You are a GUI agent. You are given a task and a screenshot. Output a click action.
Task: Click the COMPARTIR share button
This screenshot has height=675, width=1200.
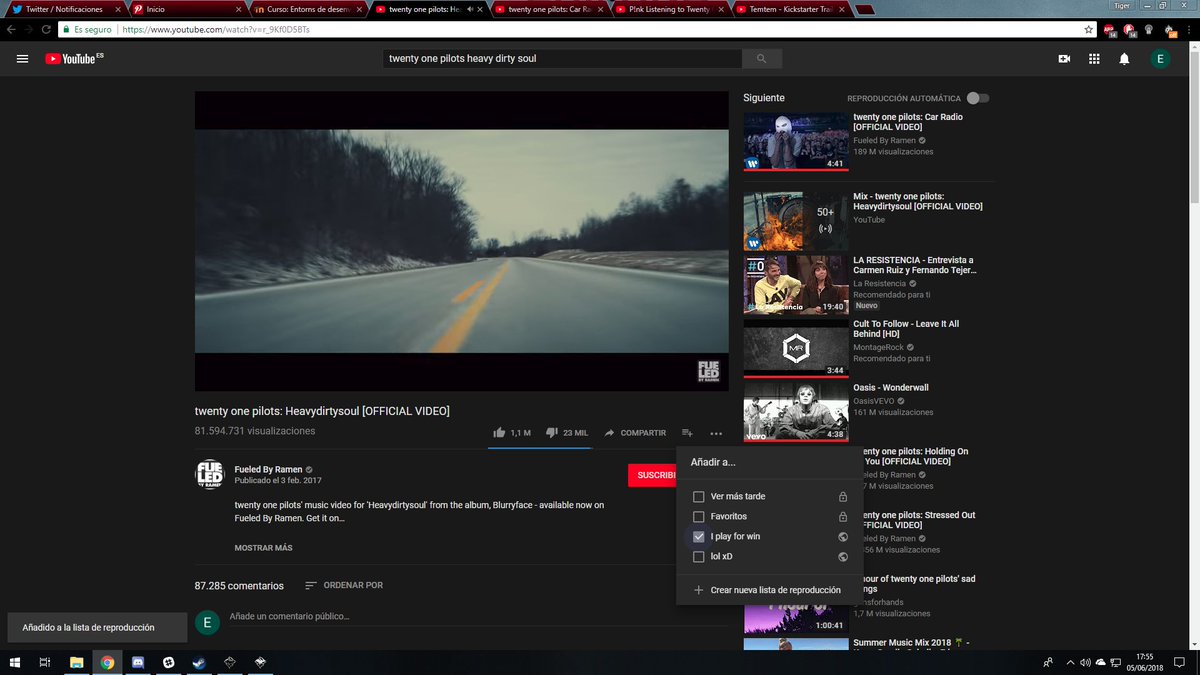635,433
